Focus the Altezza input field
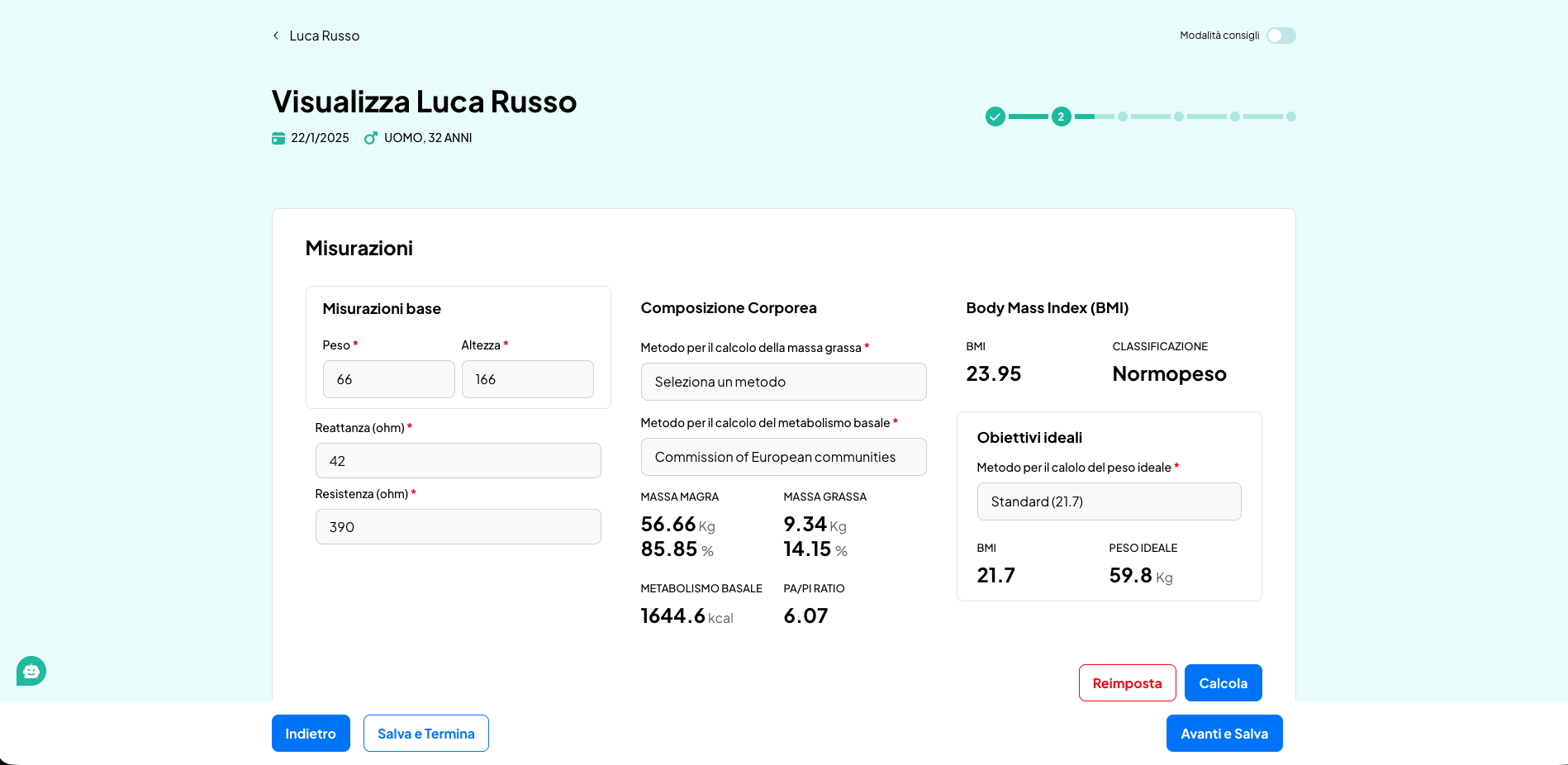The image size is (1568, 765). 527,379
